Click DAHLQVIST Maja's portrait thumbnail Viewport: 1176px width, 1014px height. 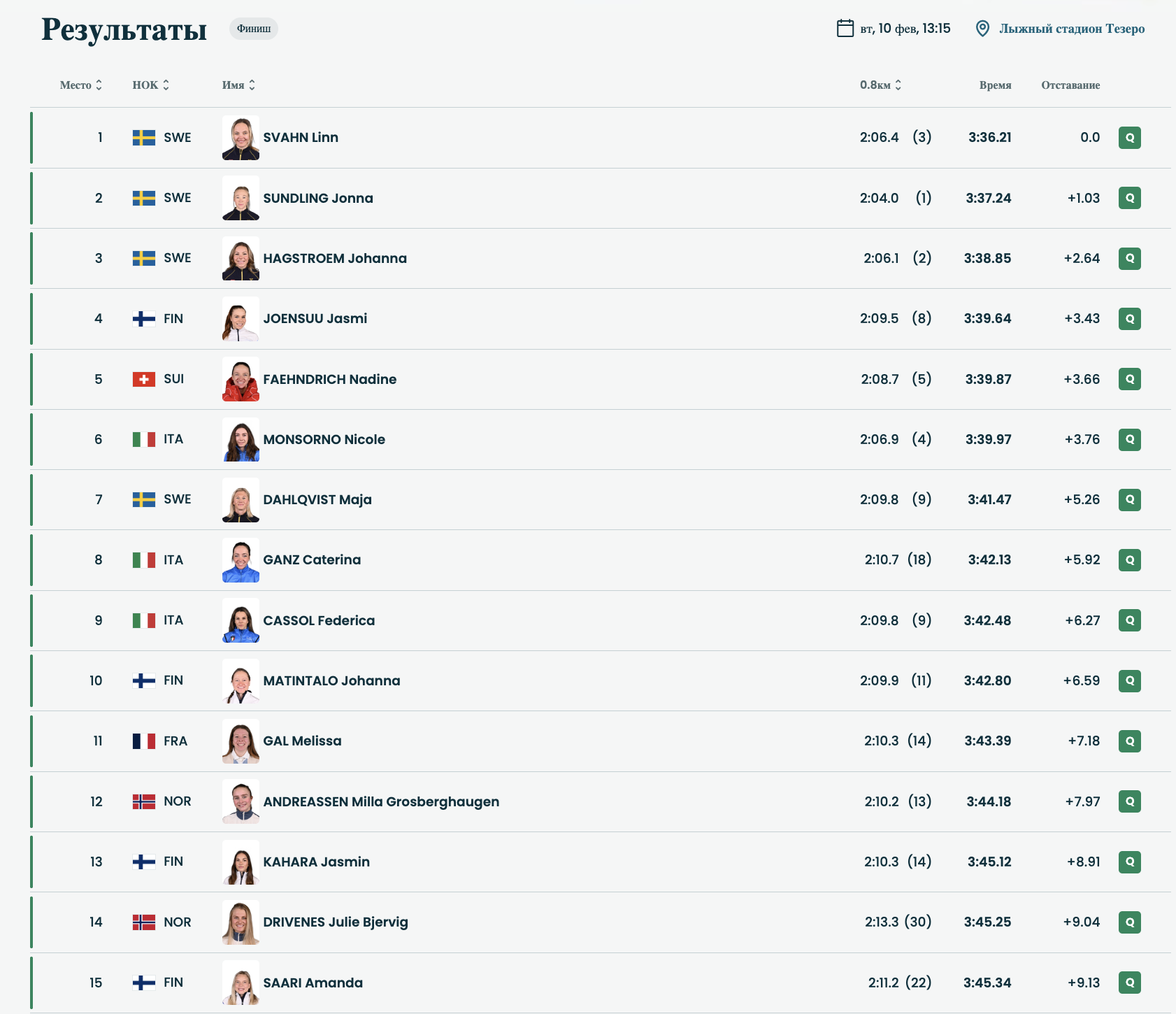[x=241, y=500]
